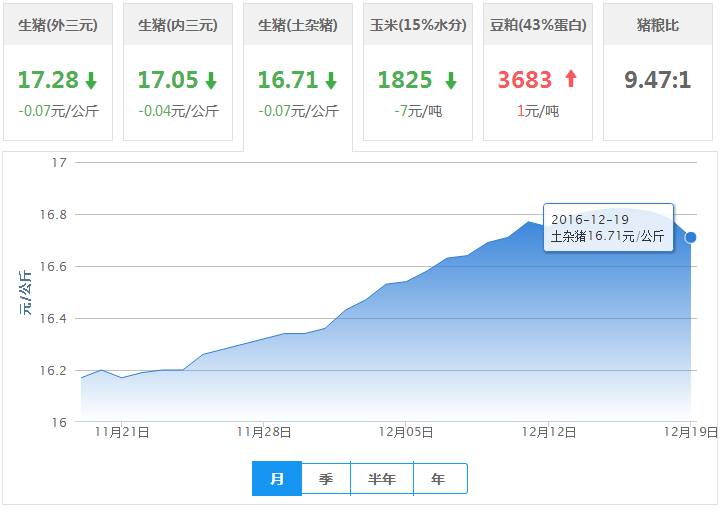Click the 2016-12-19 data point marker
This screenshot has height=510, width=723.
(690, 237)
